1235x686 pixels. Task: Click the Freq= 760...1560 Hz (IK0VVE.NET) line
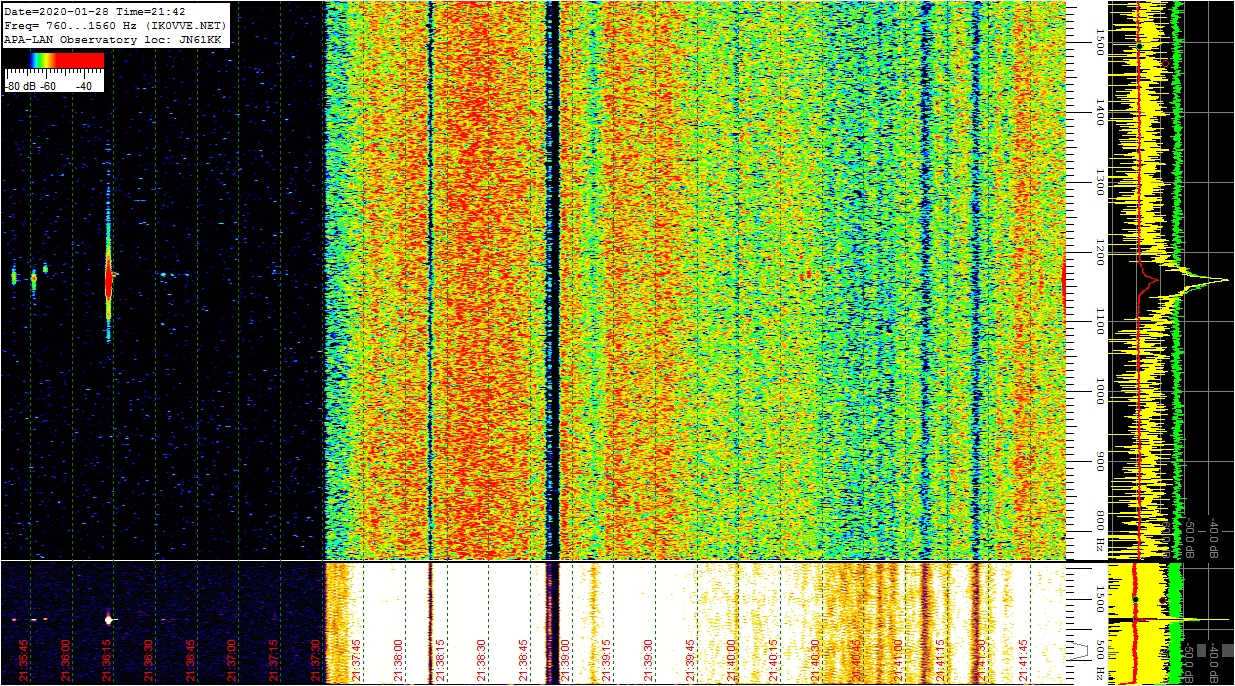point(115,25)
